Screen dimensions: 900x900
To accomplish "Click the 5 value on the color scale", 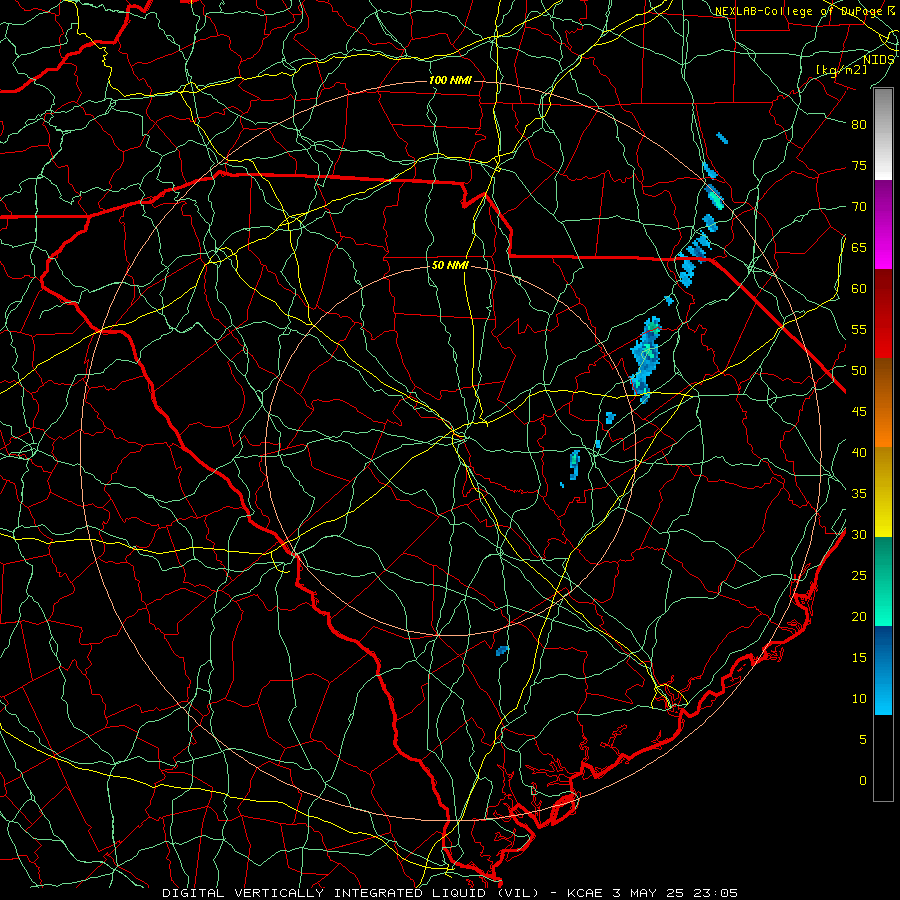I will coord(863,740).
